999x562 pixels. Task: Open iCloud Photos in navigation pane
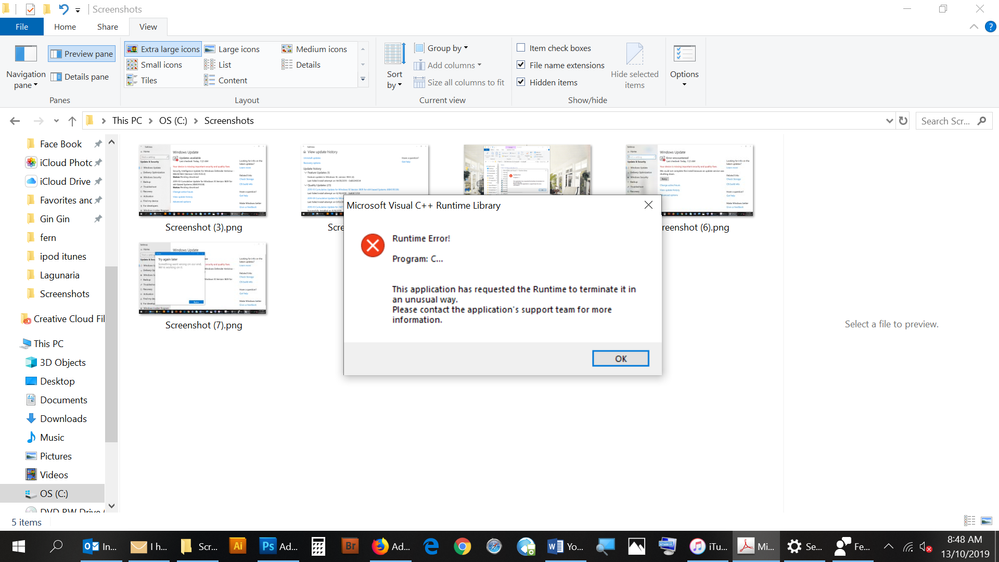coord(61,162)
